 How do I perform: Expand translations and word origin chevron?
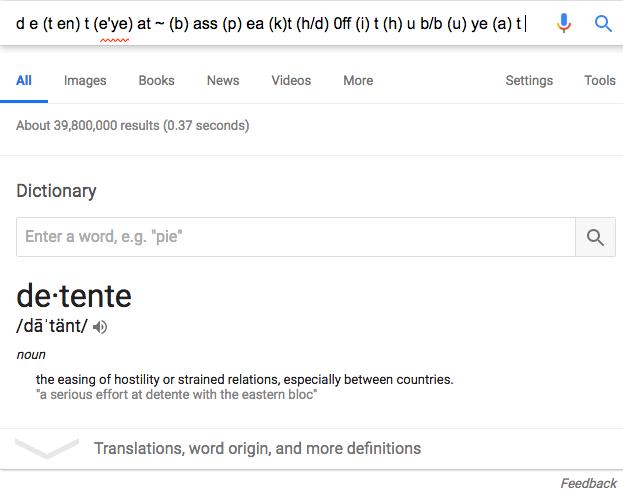tap(46, 448)
